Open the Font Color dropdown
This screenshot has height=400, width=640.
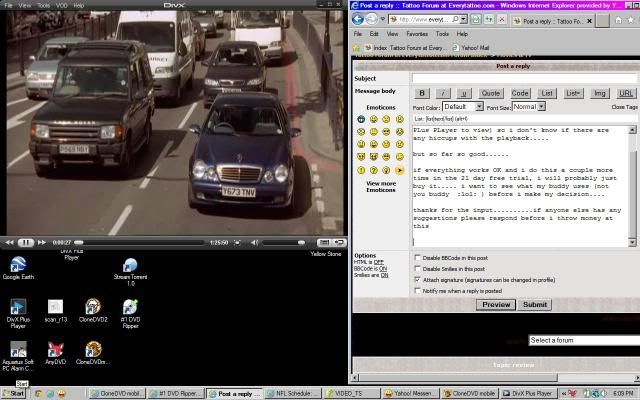click(463, 107)
